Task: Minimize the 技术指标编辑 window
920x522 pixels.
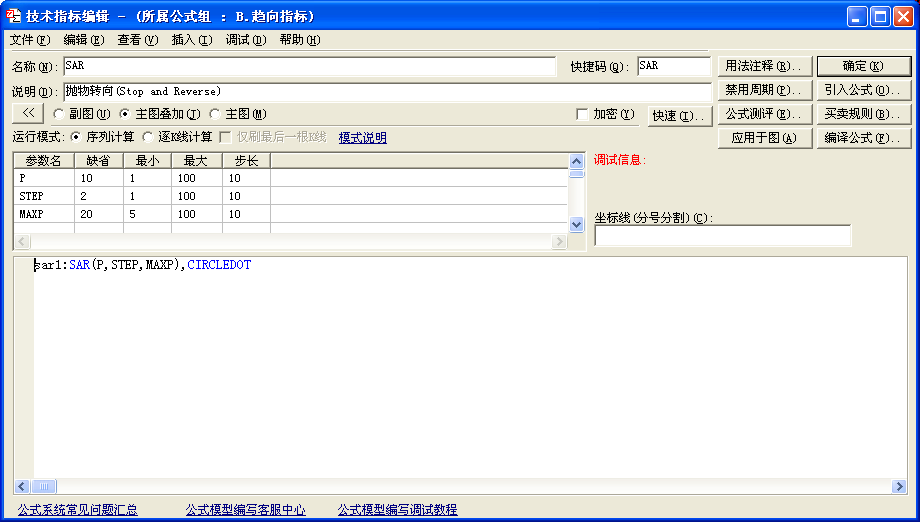Action: point(857,16)
